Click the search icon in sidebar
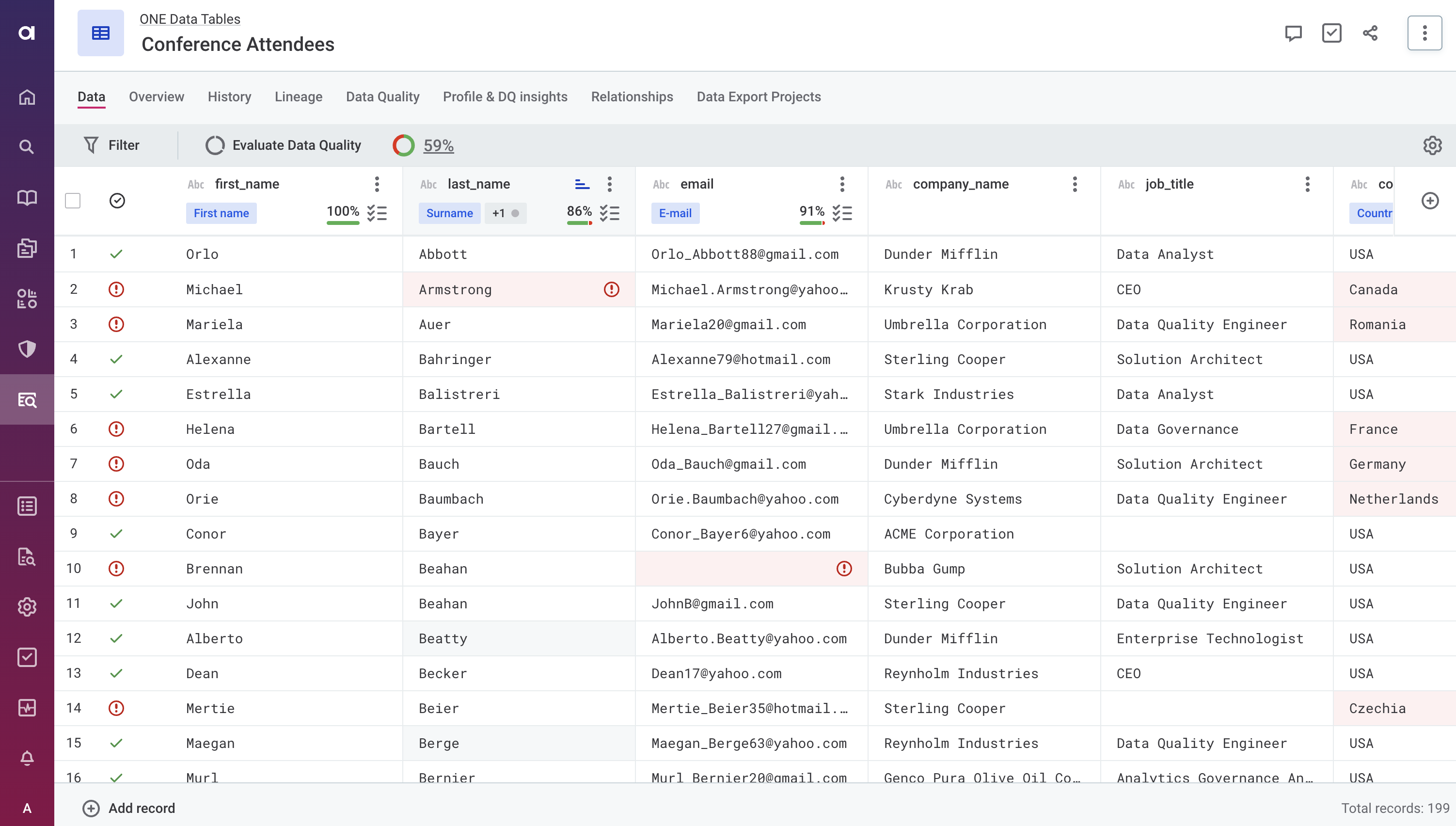 27,147
